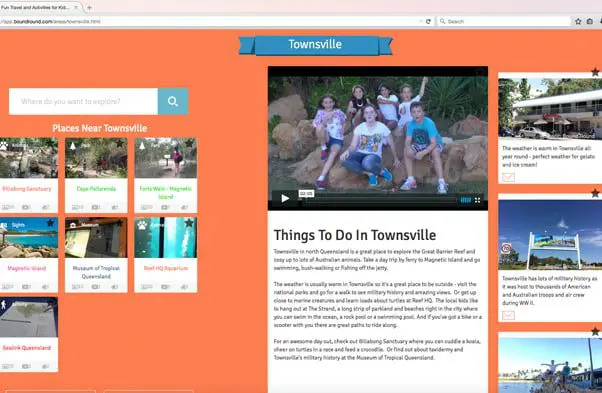Star the military history fact card
The width and height of the screenshot is (602, 393).
(595, 193)
